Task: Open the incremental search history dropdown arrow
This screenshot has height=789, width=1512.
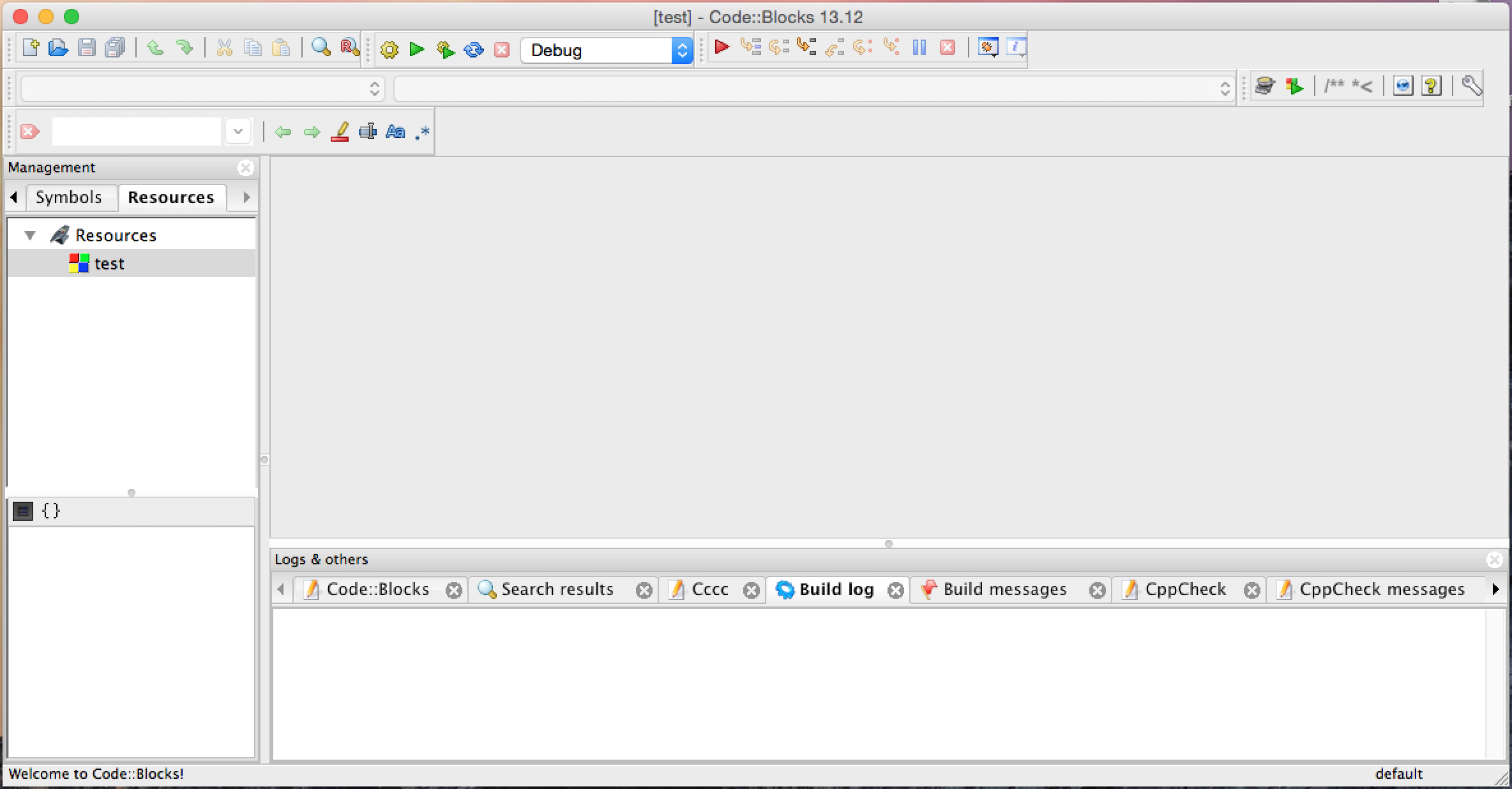Action: pos(238,131)
